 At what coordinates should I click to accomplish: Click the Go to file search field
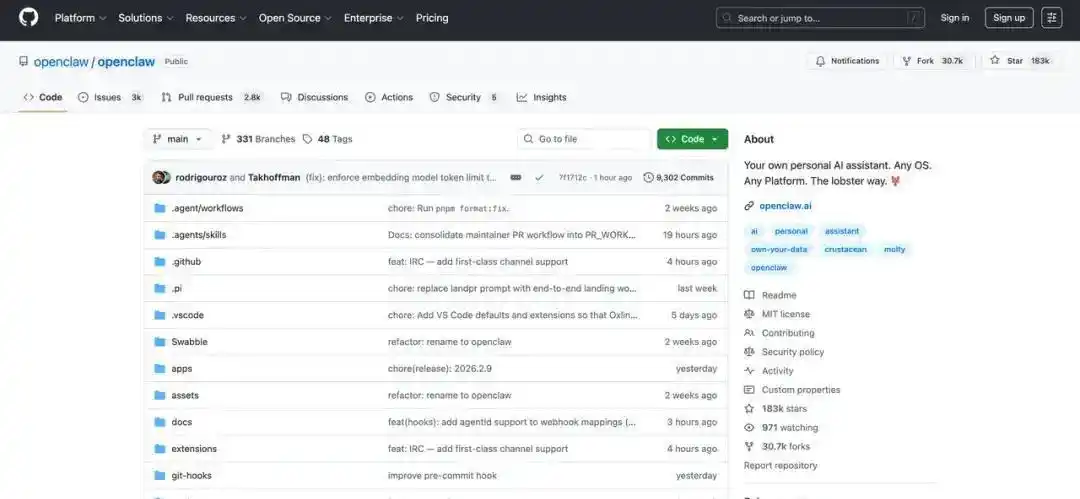tap(585, 139)
